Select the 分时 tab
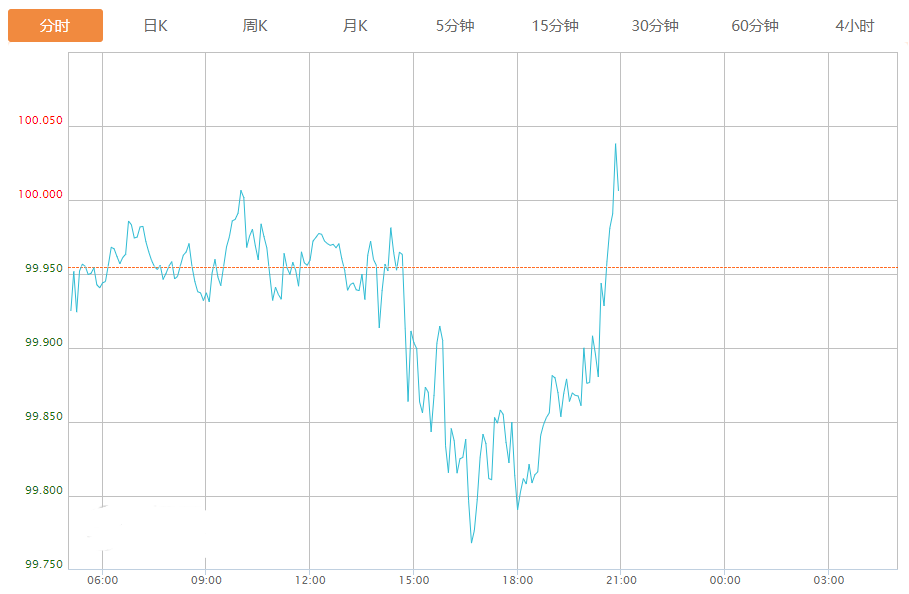 (55, 26)
